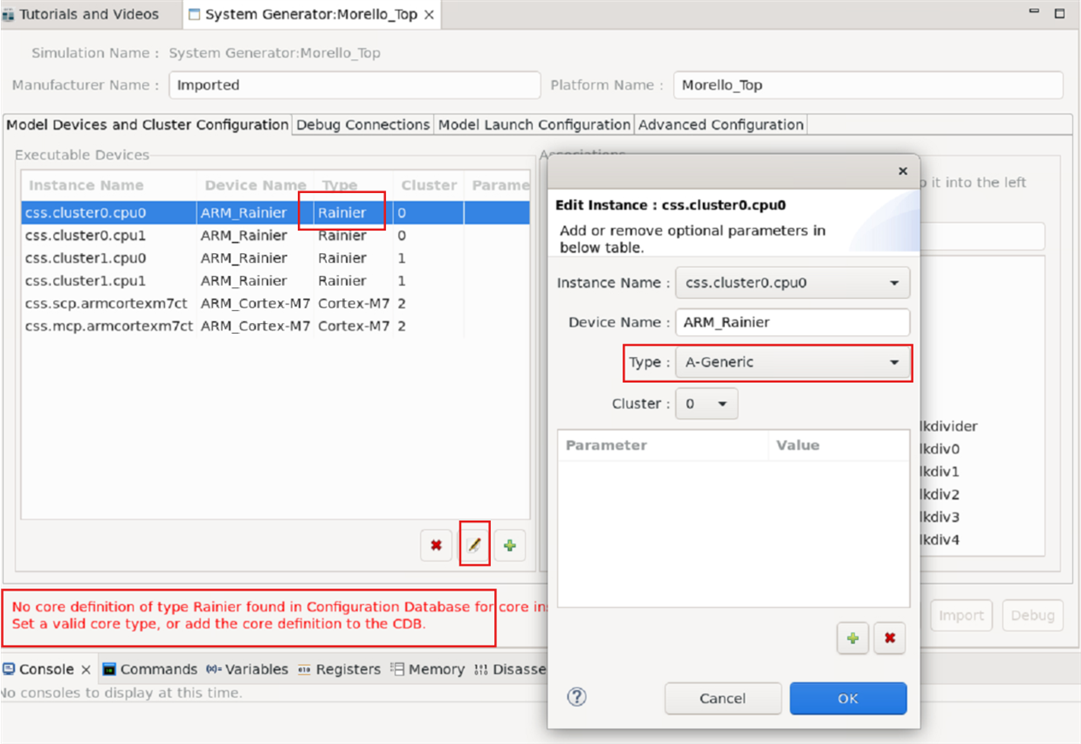Viewport: 1081px width, 744px height.
Task: Select css.scp.armcortexm7ct row in device table
Action: coord(108,303)
